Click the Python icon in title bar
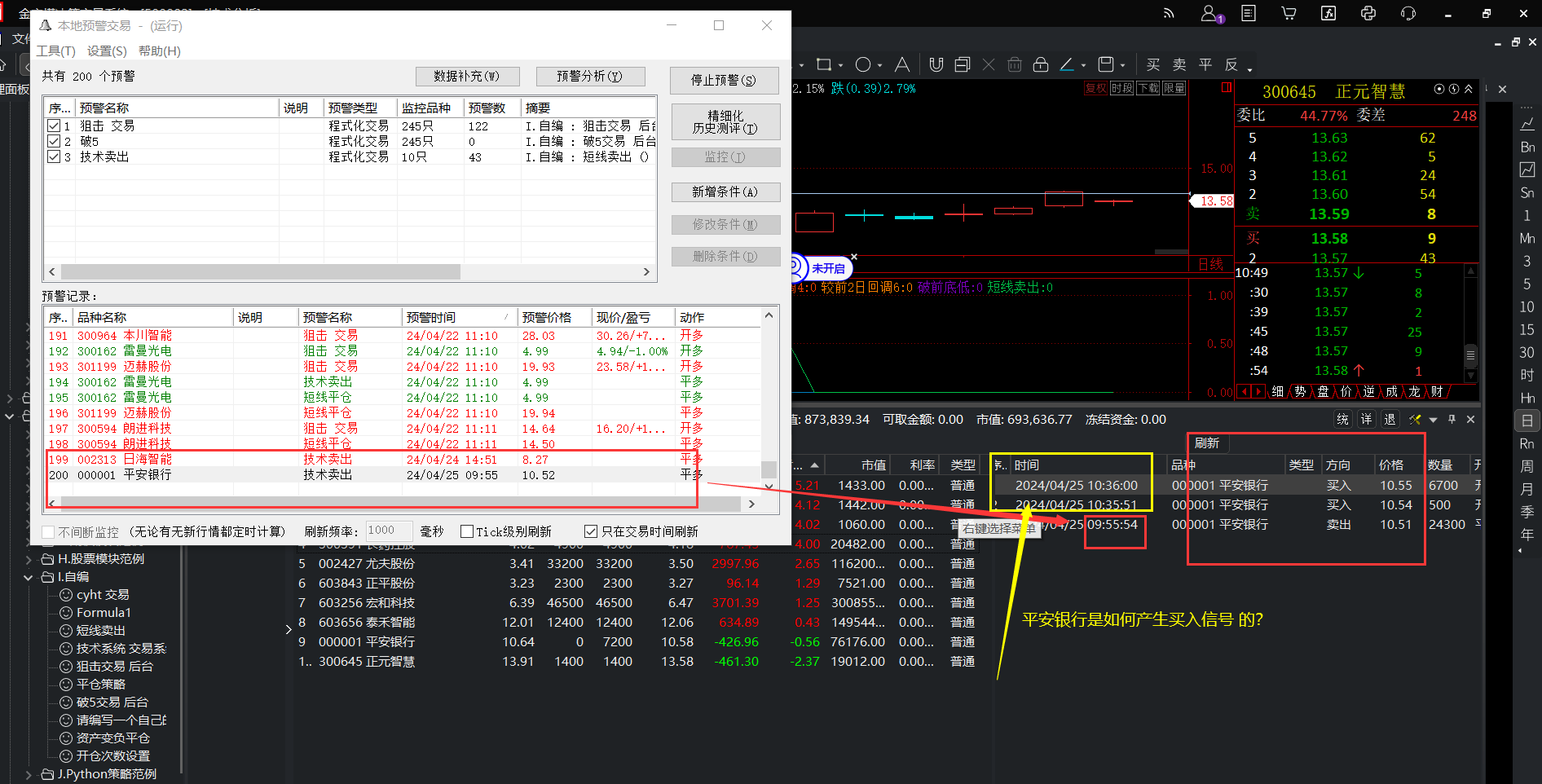1542x784 pixels. coord(1368,13)
